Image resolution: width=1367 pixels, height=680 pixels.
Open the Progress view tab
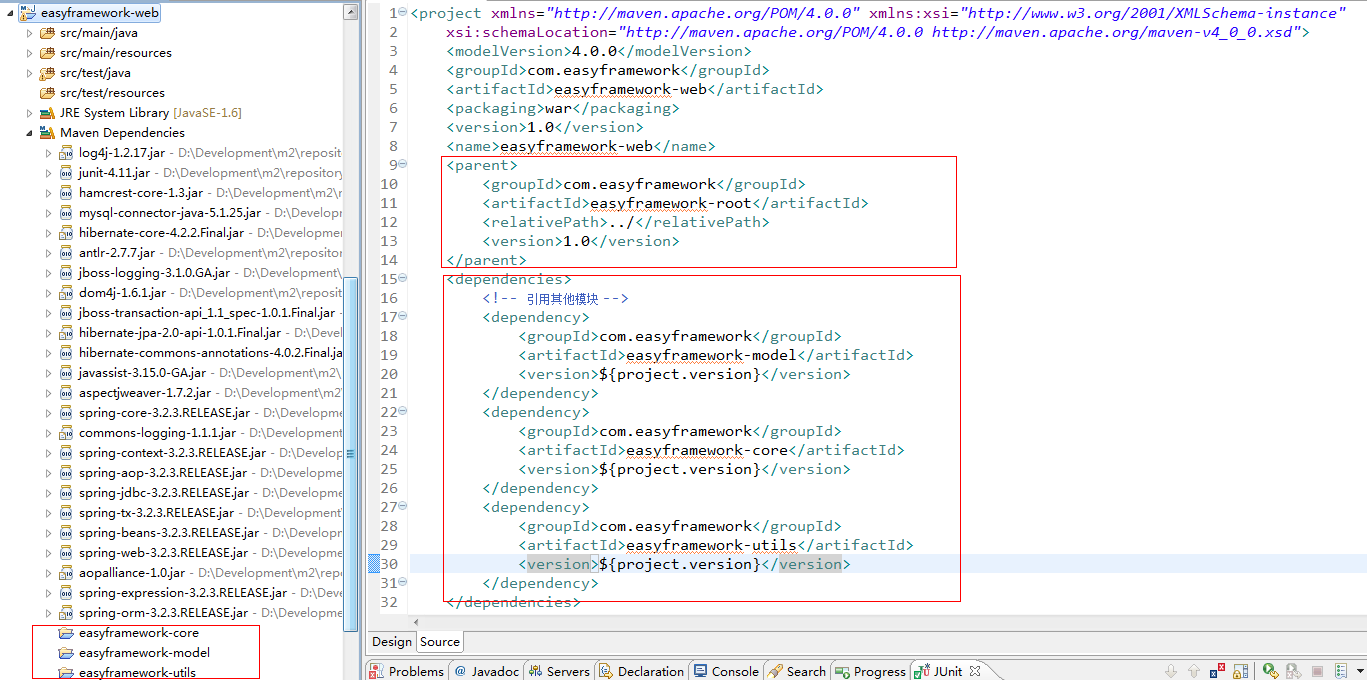871,671
